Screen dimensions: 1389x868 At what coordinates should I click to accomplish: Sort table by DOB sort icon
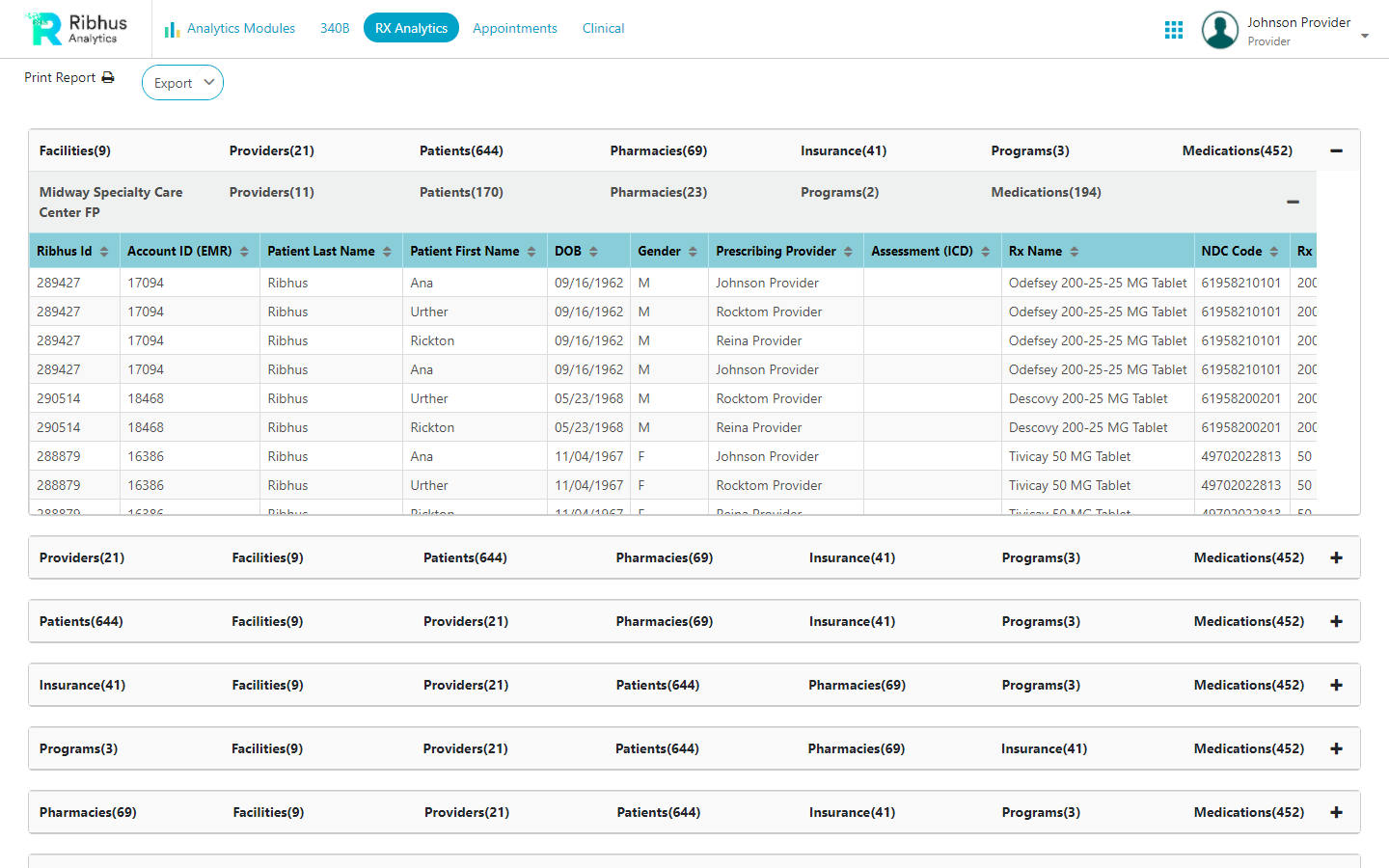593,252
